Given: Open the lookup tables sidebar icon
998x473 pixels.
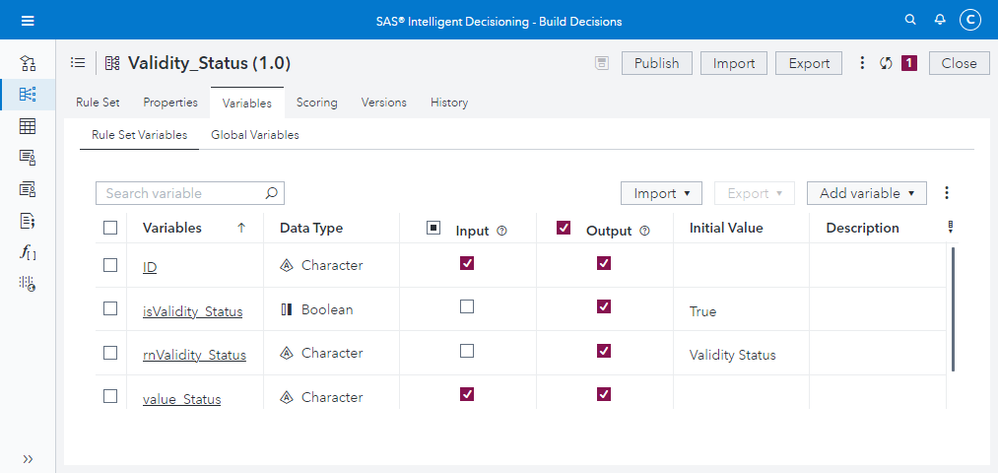Looking at the screenshot, I should click(x=28, y=126).
